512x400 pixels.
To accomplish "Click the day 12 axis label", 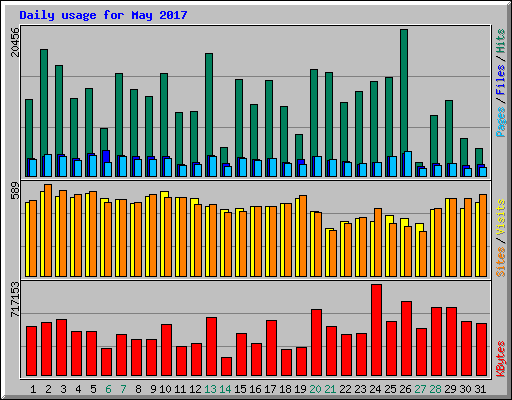I will tap(195, 389).
